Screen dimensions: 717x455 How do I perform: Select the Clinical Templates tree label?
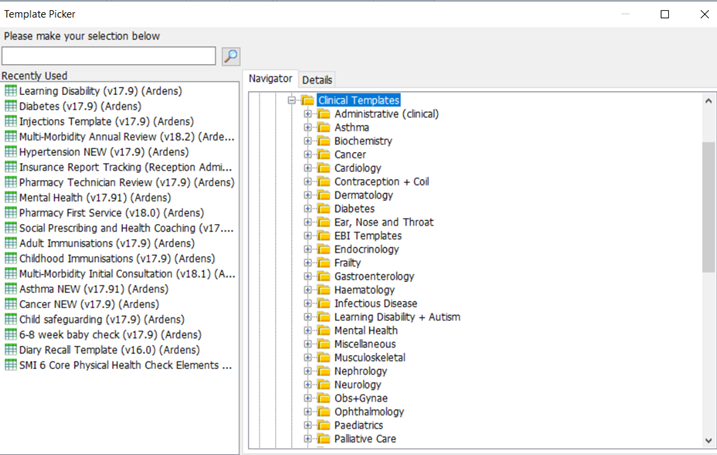pyautogui.click(x=359, y=100)
